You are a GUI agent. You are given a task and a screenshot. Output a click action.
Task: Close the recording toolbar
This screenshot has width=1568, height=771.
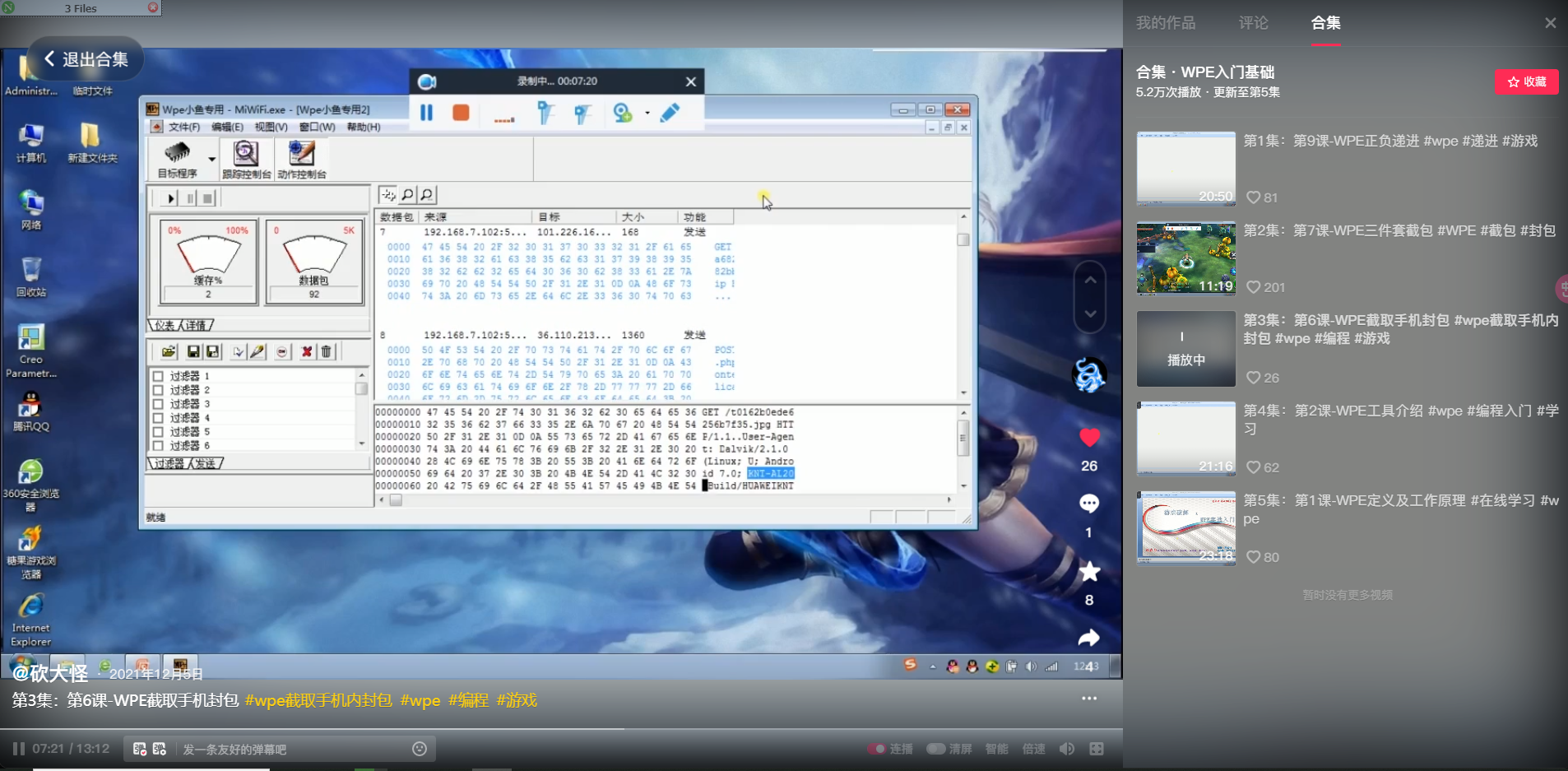(691, 81)
